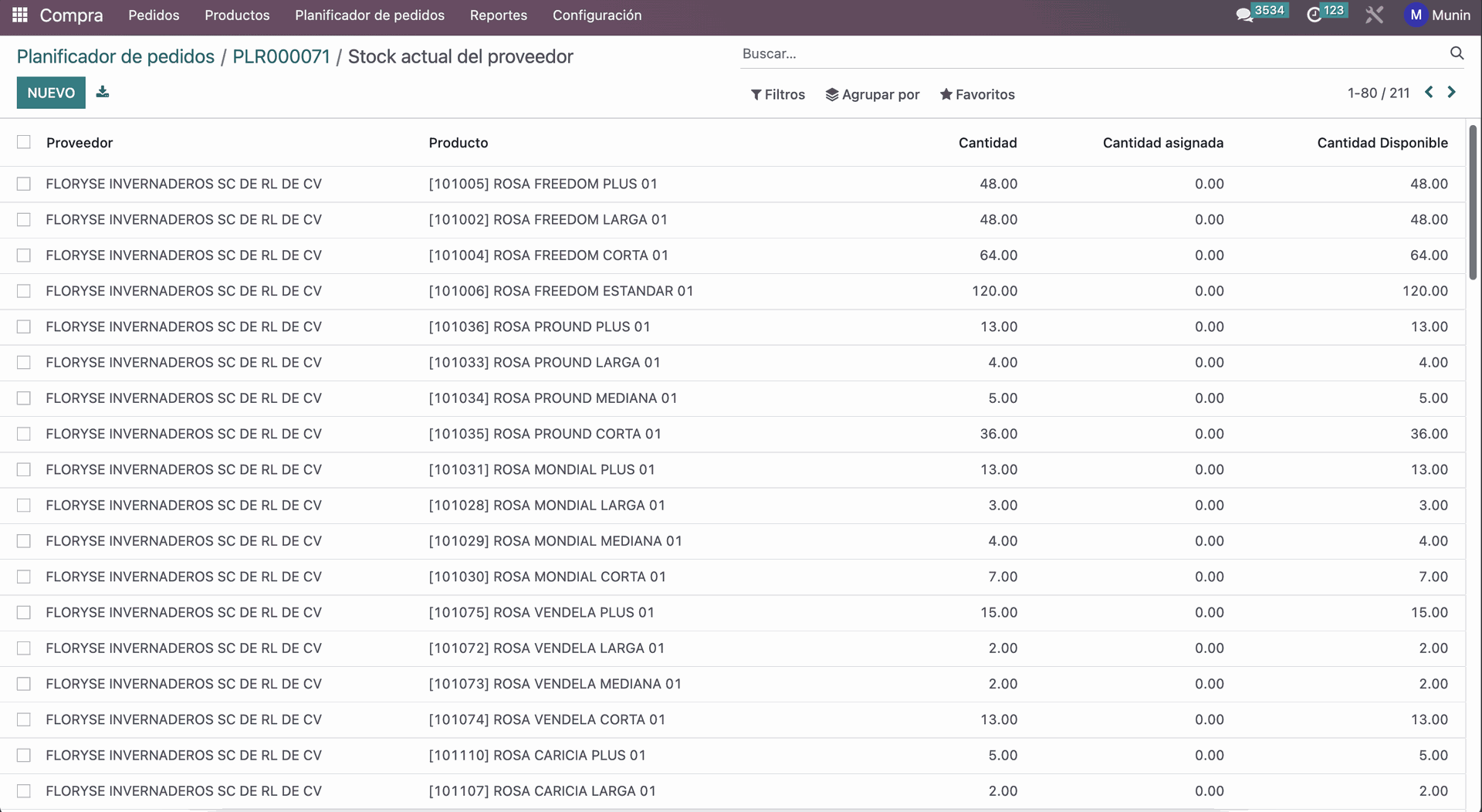Click the [101073] ROSA VENDELA MEDIANA 01 cell
1482x812 pixels.
(555, 684)
